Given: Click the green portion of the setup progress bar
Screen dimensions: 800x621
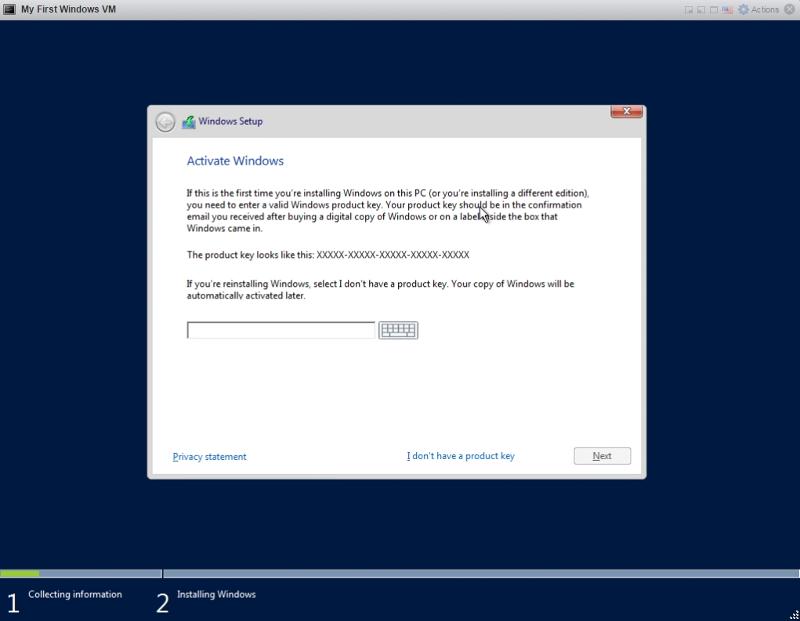Looking at the screenshot, I should click(20, 574).
